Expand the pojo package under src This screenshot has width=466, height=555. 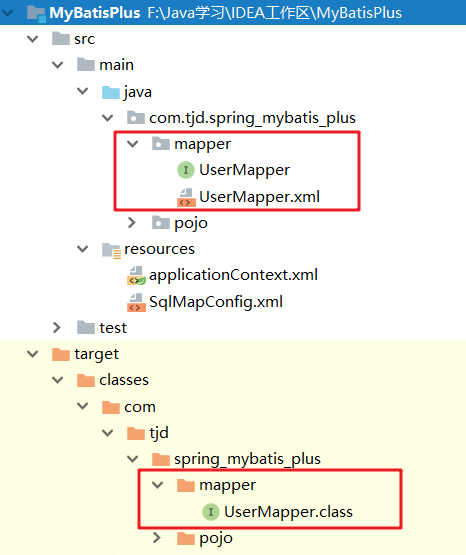coord(132,223)
